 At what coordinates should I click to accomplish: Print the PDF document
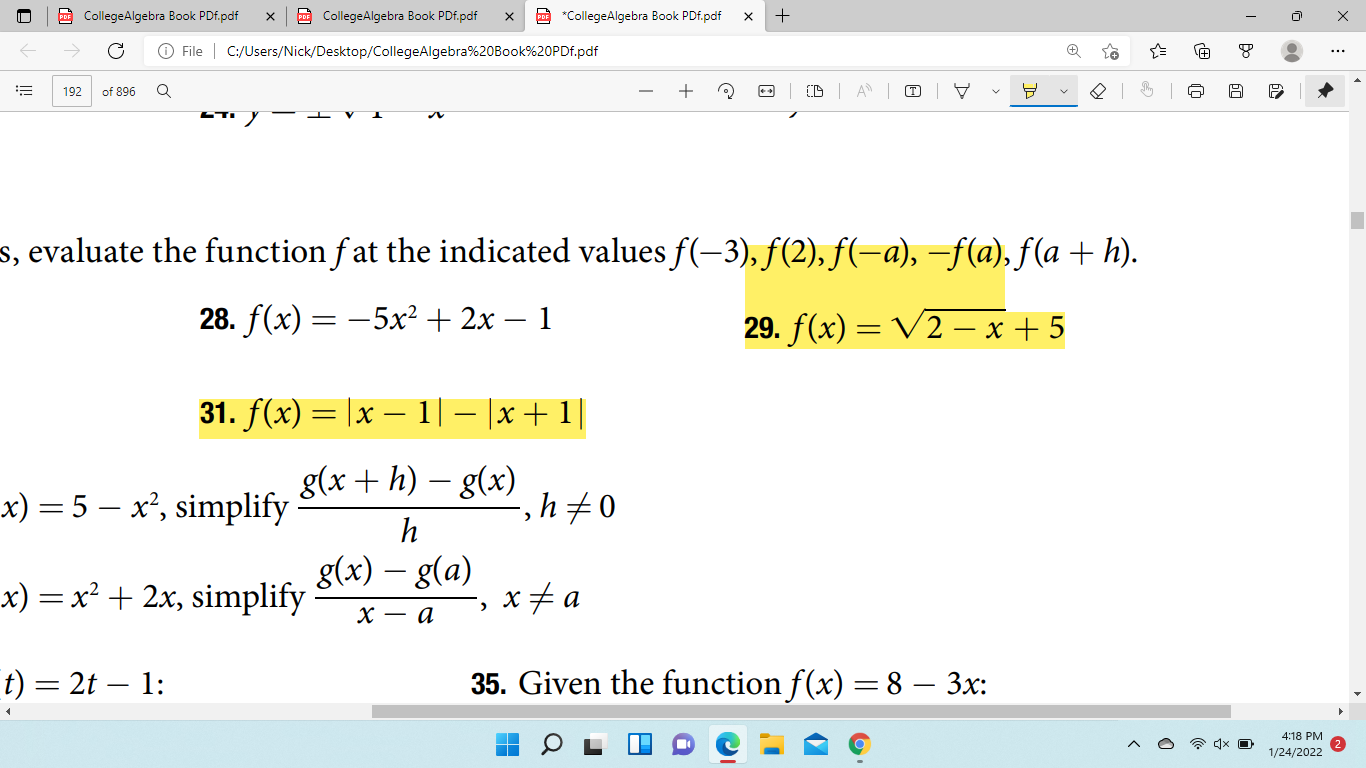click(x=1195, y=90)
